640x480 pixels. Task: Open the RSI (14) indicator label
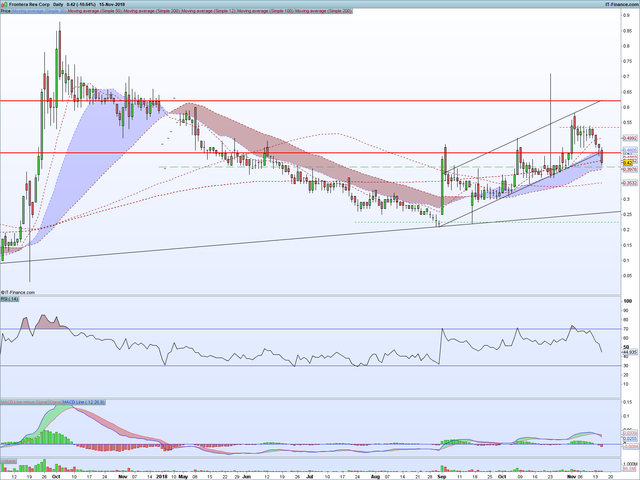tap(9, 299)
